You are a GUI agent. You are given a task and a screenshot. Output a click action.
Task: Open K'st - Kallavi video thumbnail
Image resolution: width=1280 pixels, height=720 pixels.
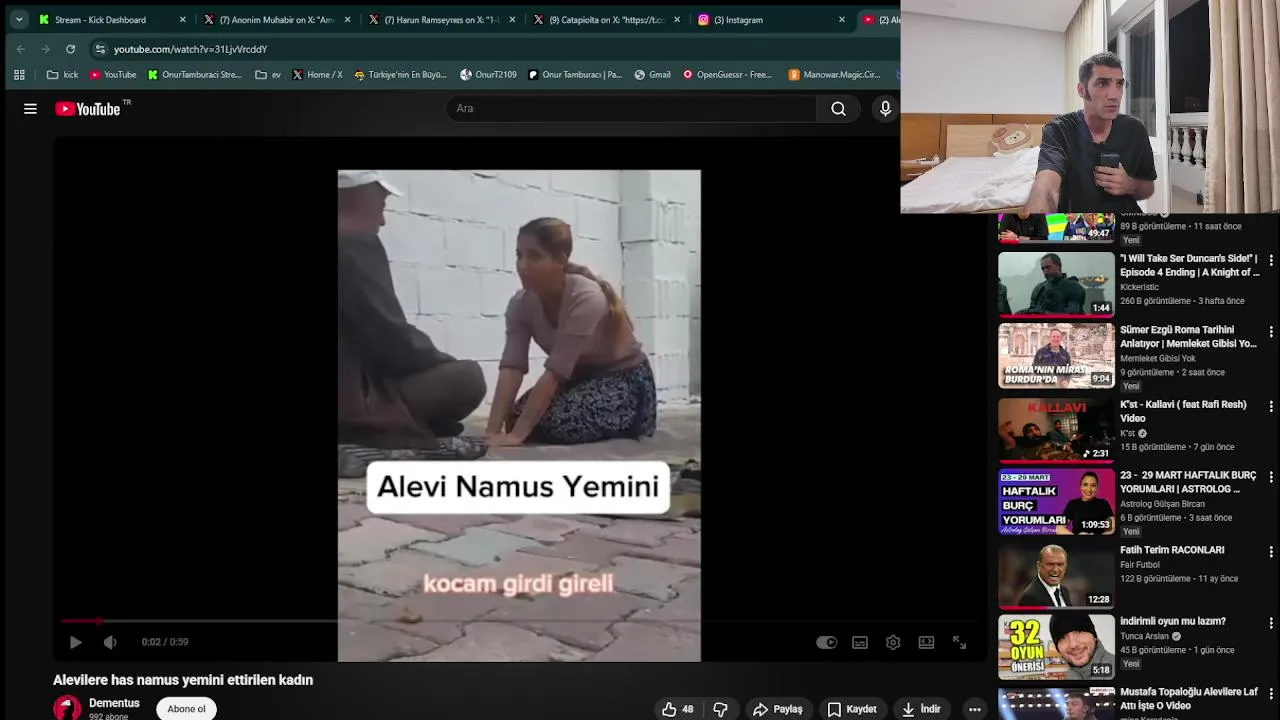(1056, 430)
